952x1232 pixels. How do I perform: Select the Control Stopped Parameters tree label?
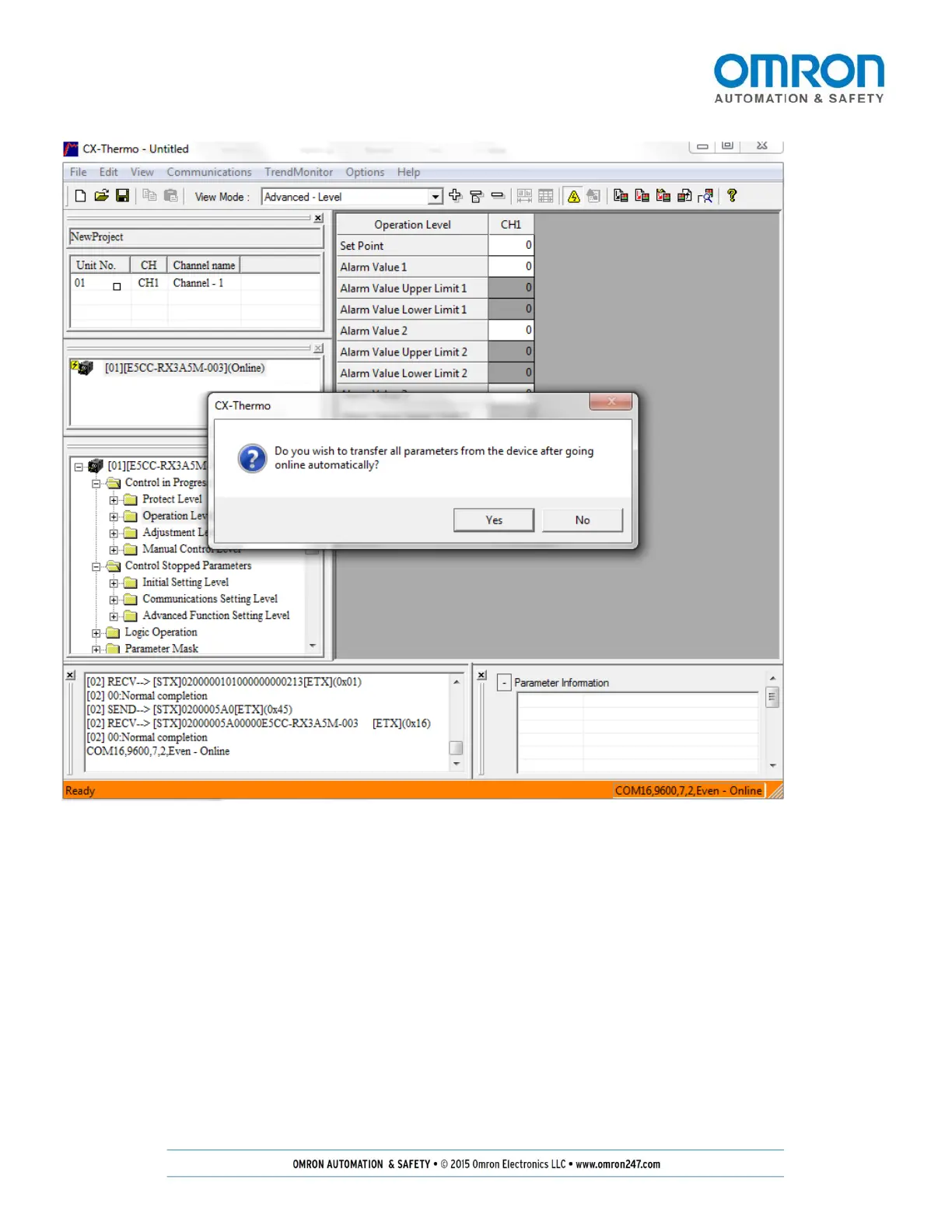(188, 565)
